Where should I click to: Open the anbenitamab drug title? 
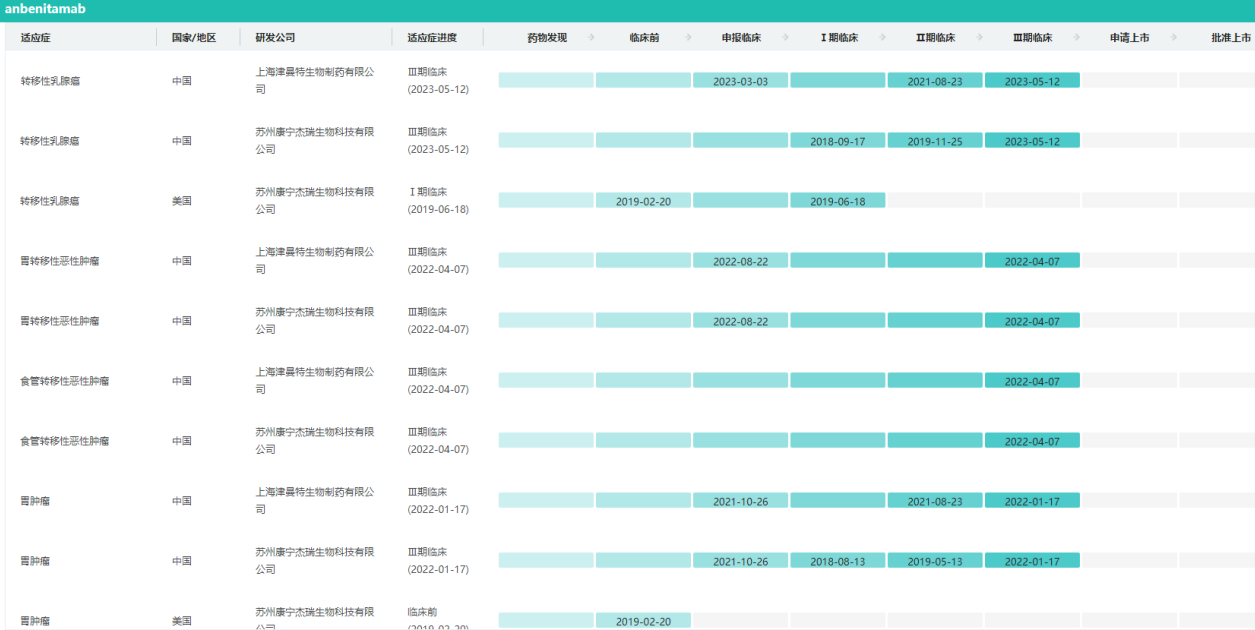[45, 9]
